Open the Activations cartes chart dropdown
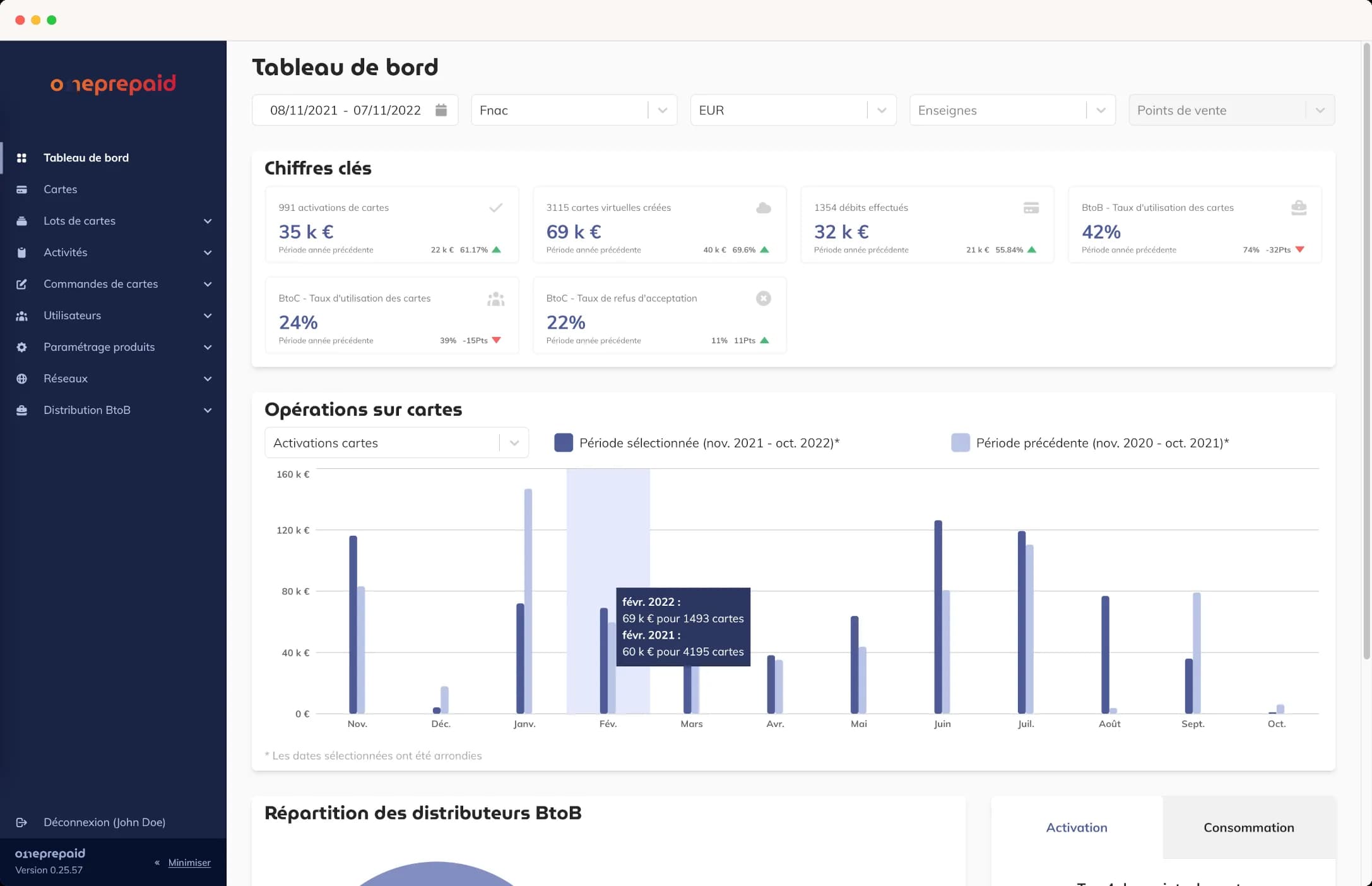 coord(396,442)
